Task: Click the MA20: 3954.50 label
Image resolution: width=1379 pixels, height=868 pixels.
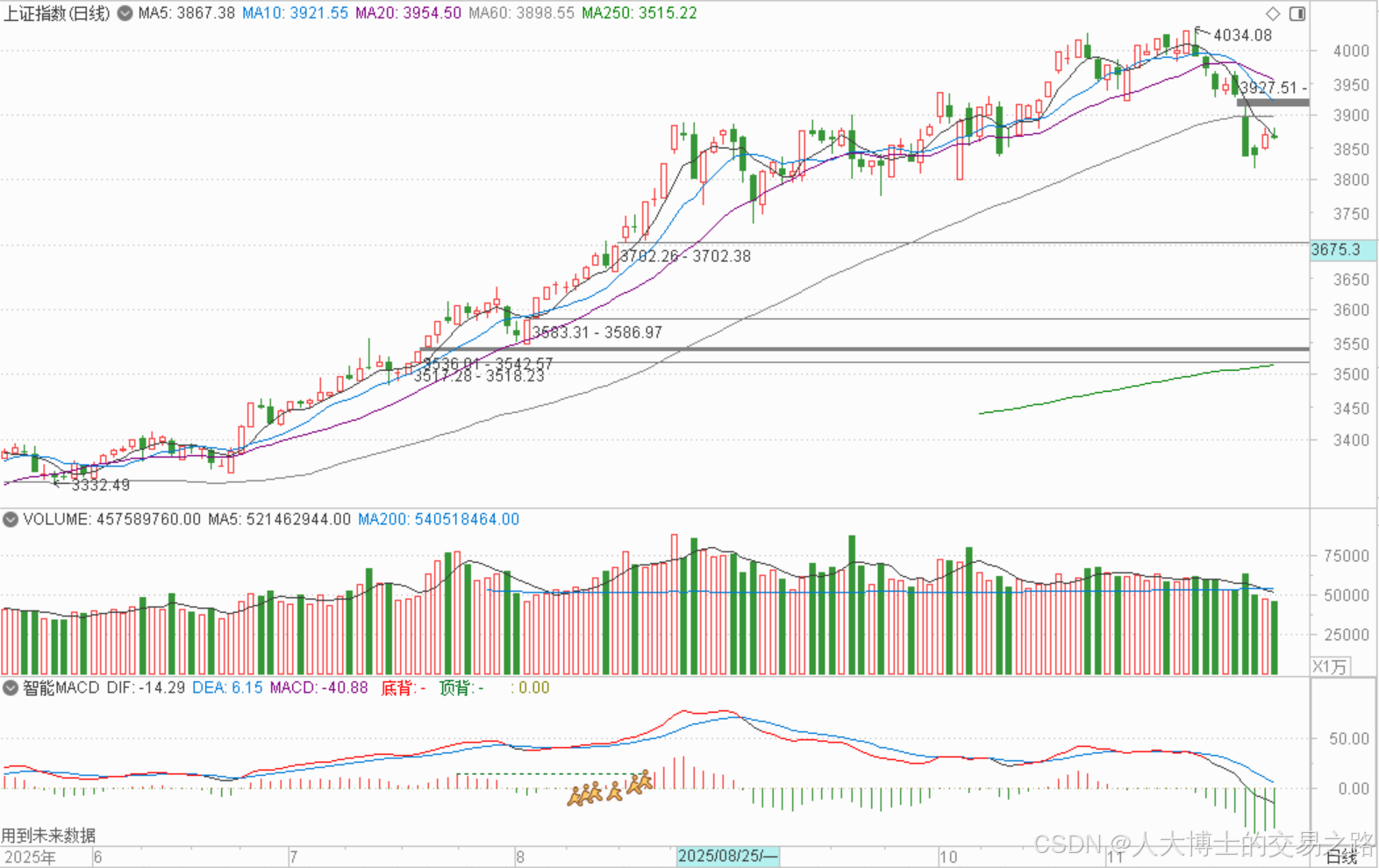Action: click(408, 13)
